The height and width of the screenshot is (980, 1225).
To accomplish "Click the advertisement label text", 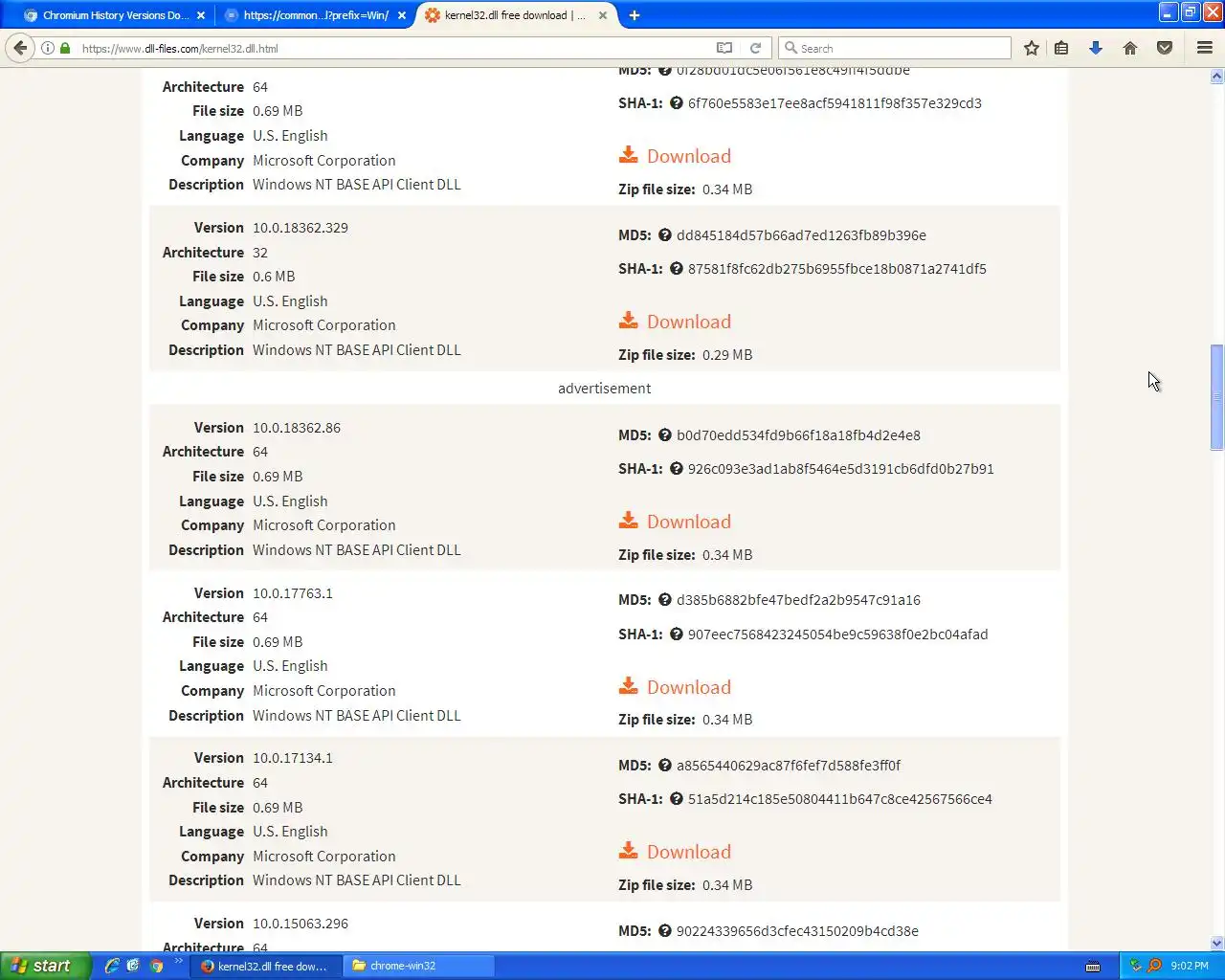I will click(x=605, y=389).
